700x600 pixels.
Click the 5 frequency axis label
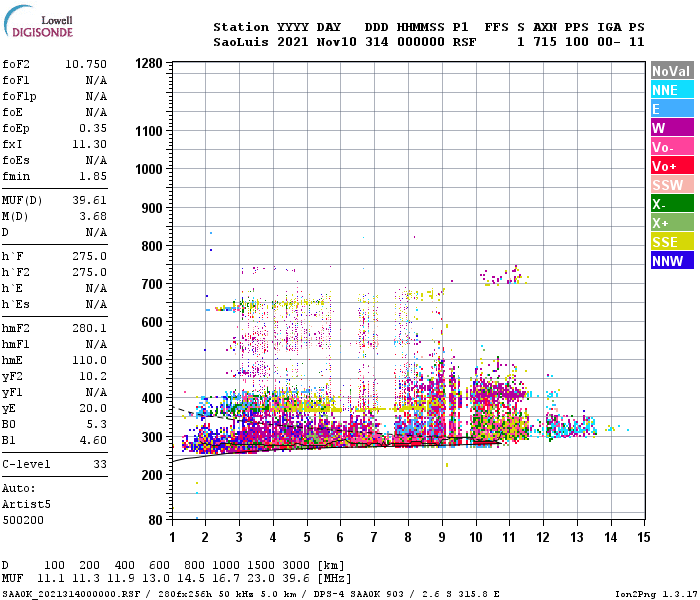(x=307, y=537)
